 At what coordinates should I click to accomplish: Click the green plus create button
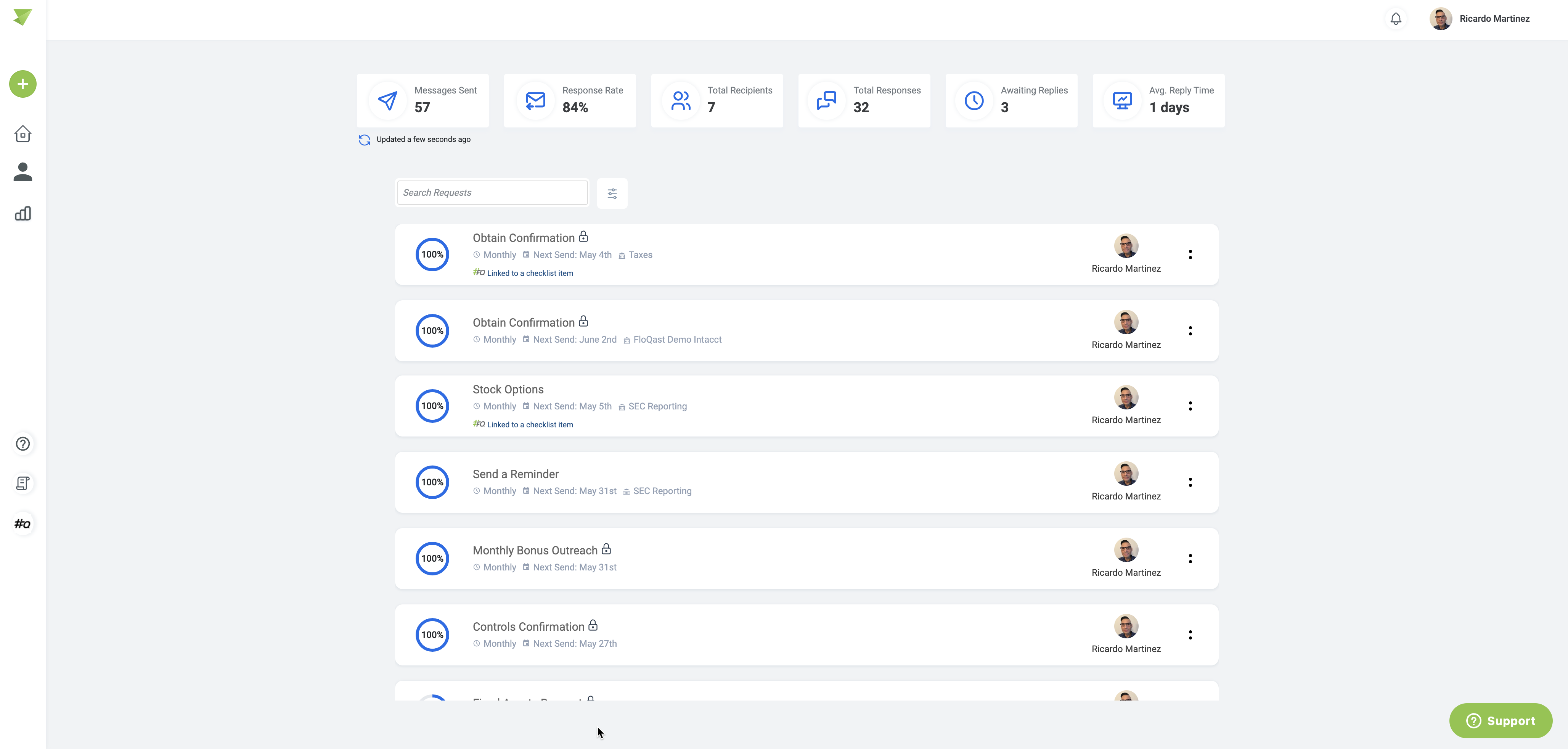point(22,84)
